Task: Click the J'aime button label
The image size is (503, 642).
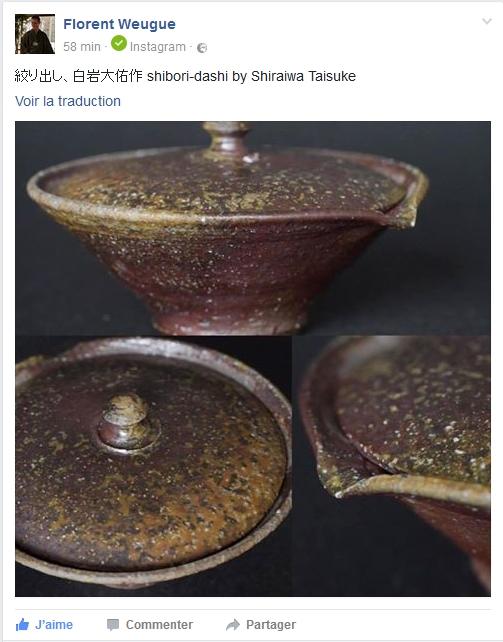Action: tap(54, 625)
